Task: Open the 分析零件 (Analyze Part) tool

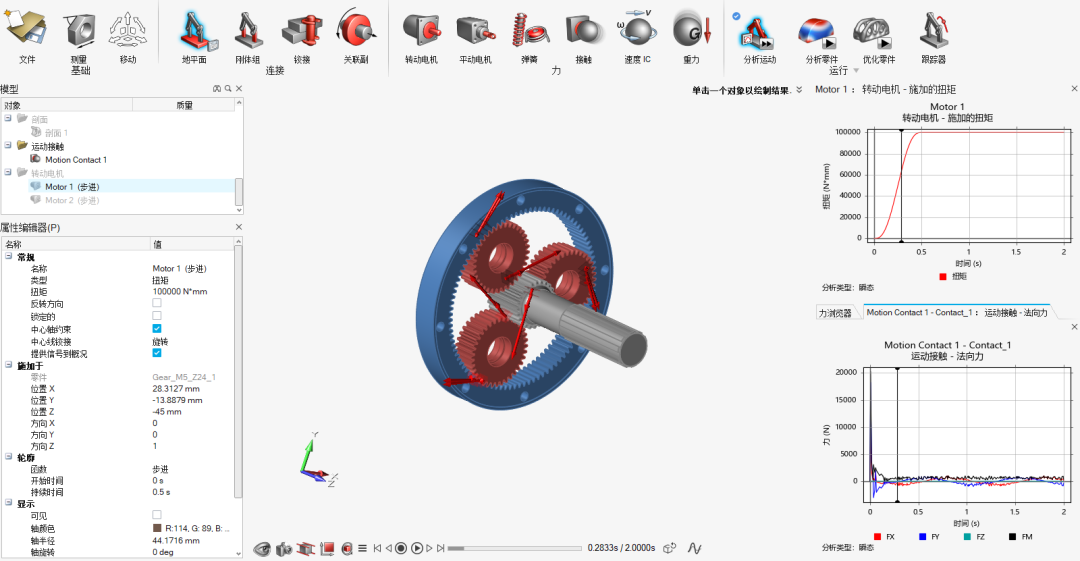Action: (820, 40)
